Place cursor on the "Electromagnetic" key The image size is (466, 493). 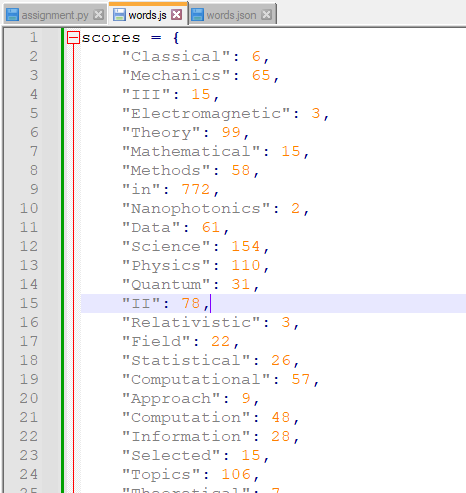pos(206,113)
